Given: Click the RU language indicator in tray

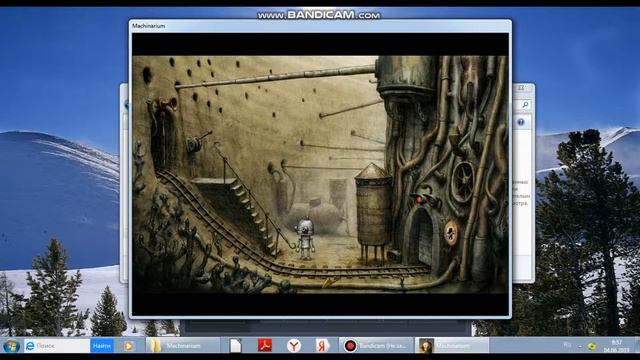Looking at the screenshot, I should pyautogui.click(x=567, y=345).
